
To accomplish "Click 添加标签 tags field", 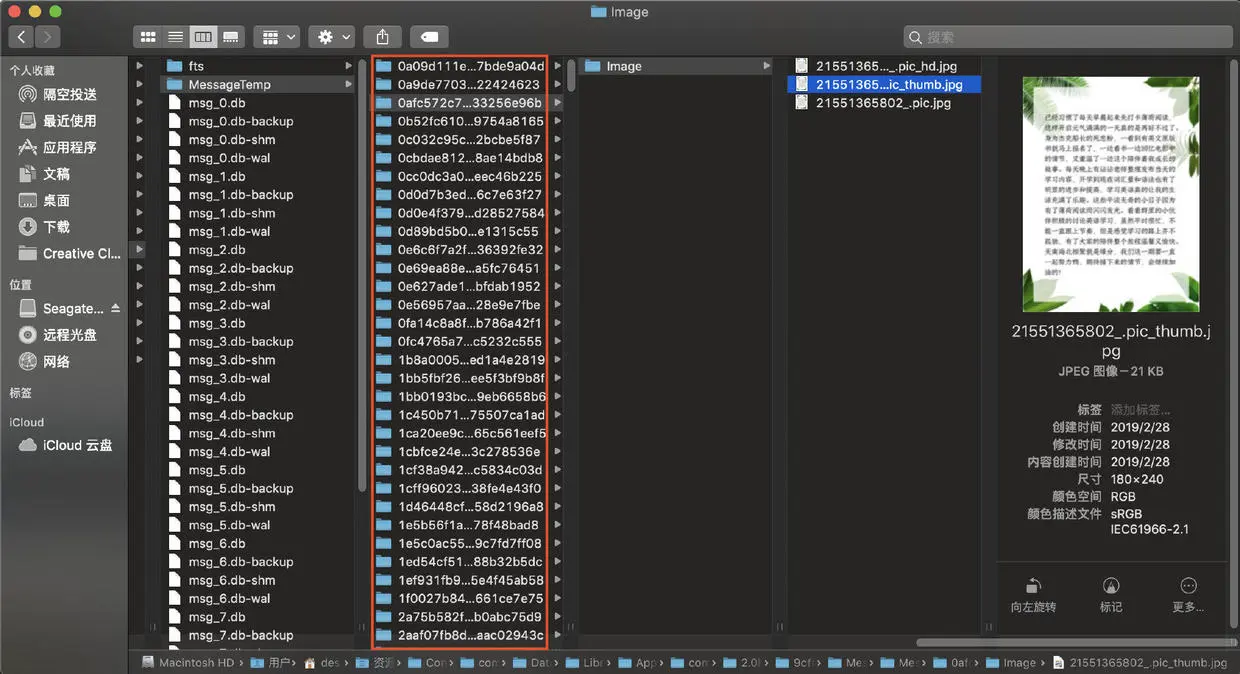I will (1140, 410).
